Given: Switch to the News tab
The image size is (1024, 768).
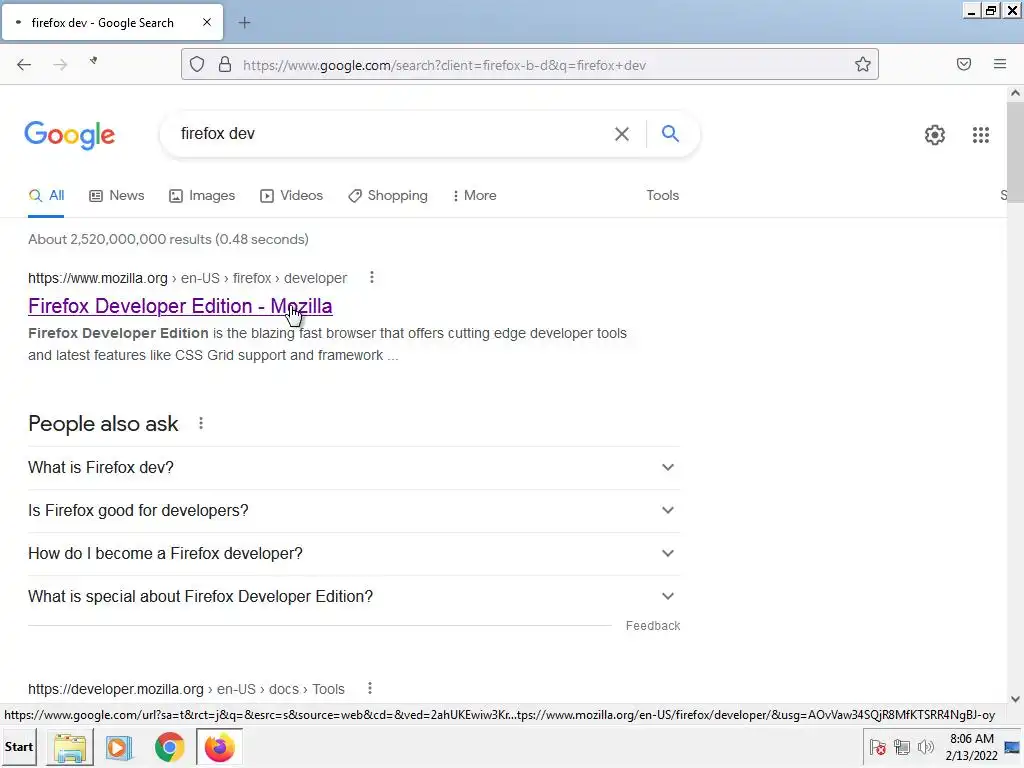Looking at the screenshot, I should pos(117,195).
